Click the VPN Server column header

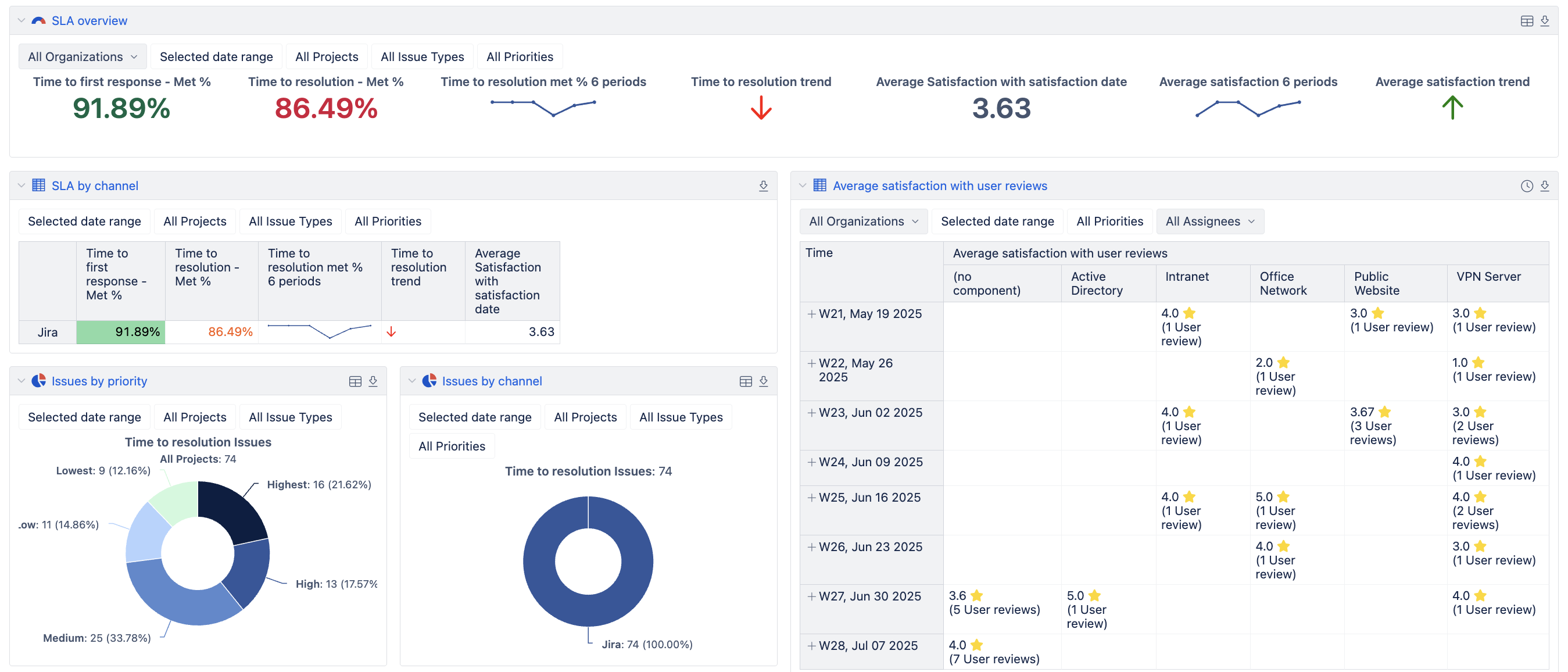(x=1488, y=277)
